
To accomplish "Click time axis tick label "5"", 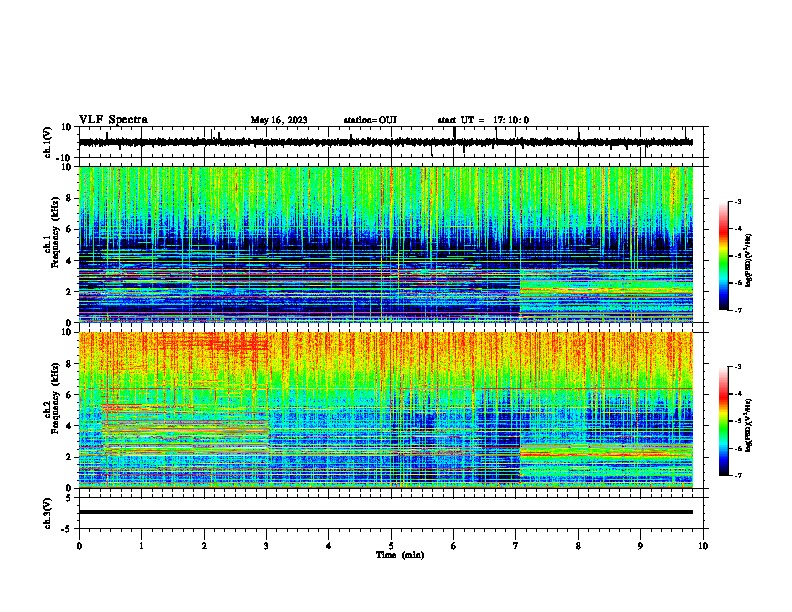I will pyautogui.click(x=391, y=546).
